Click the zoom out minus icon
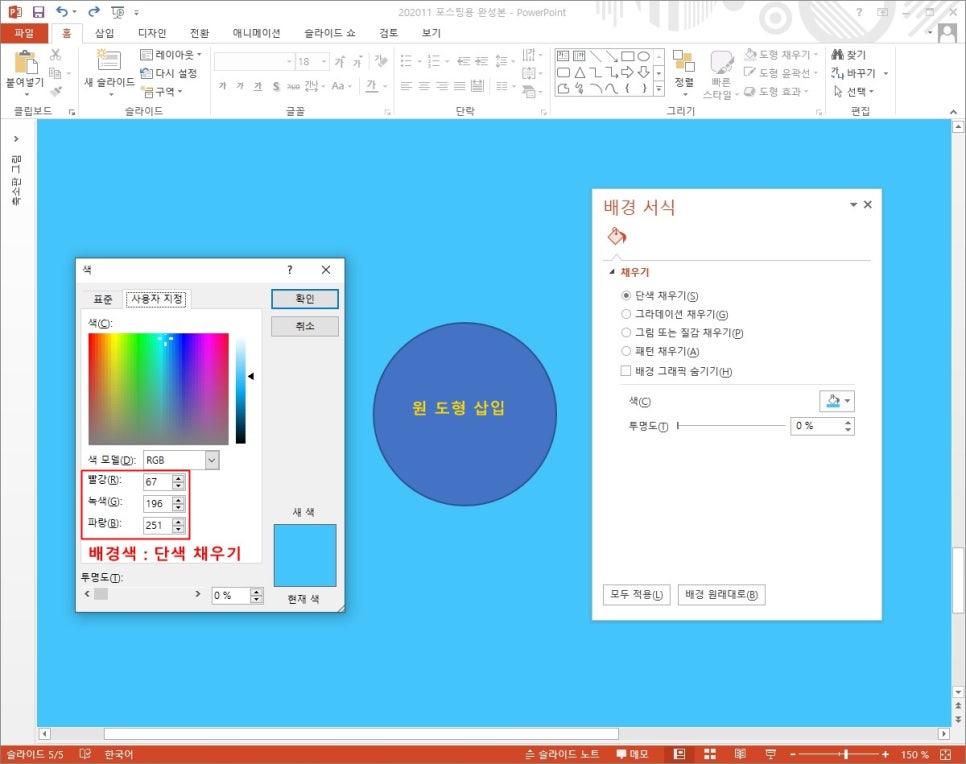The height and width of the screenshot is (764, 966). click(x=793, y=754)
